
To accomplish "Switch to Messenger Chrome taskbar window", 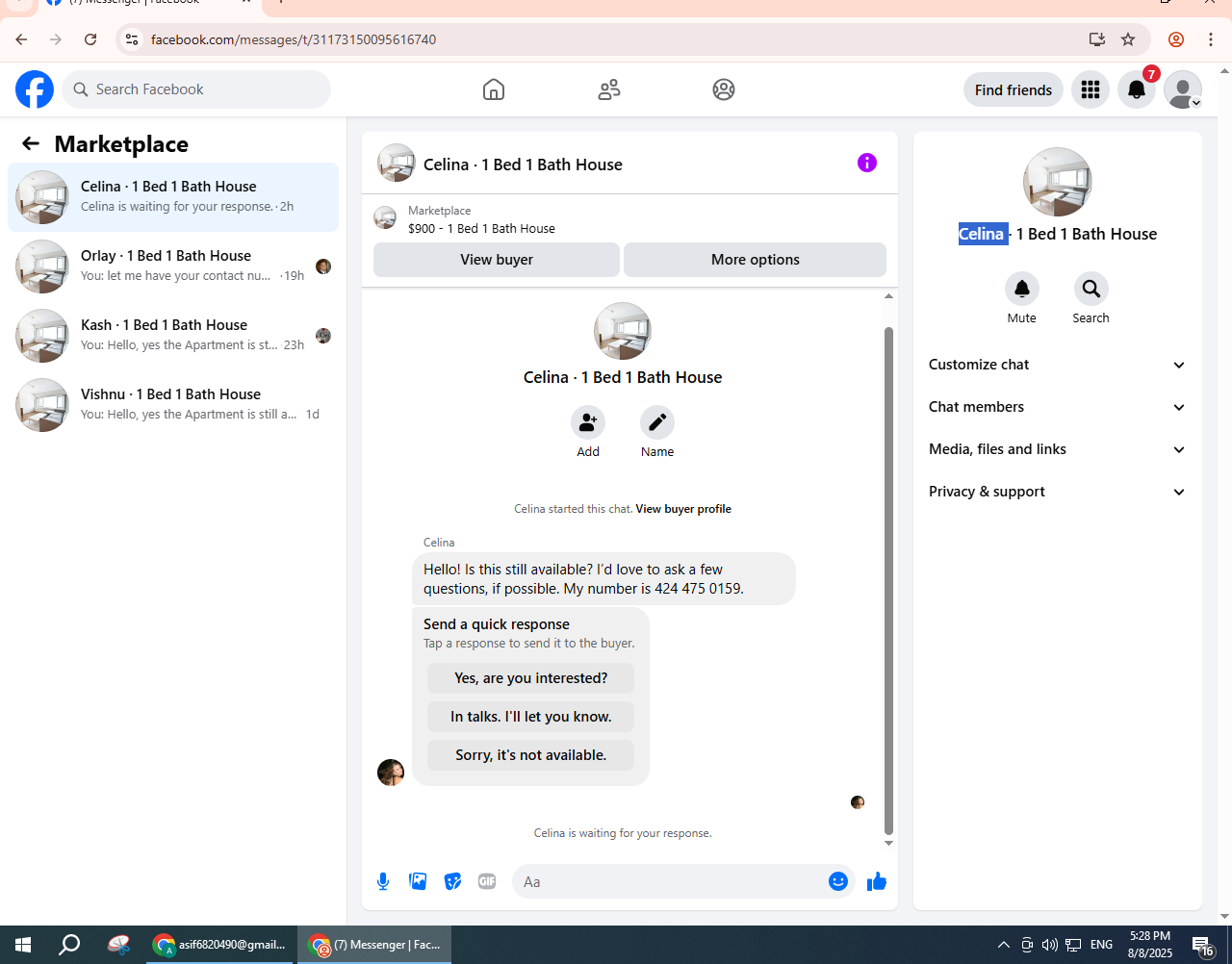I will coord(374,945).
